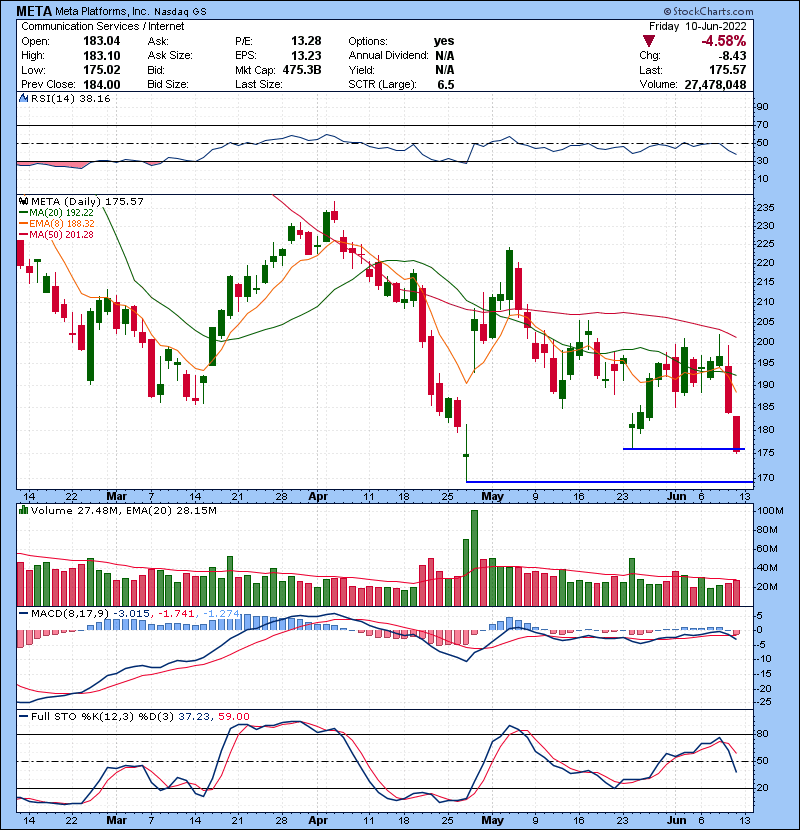
Task: Click the Prev Close value 184.00
Action: [102, 85]
